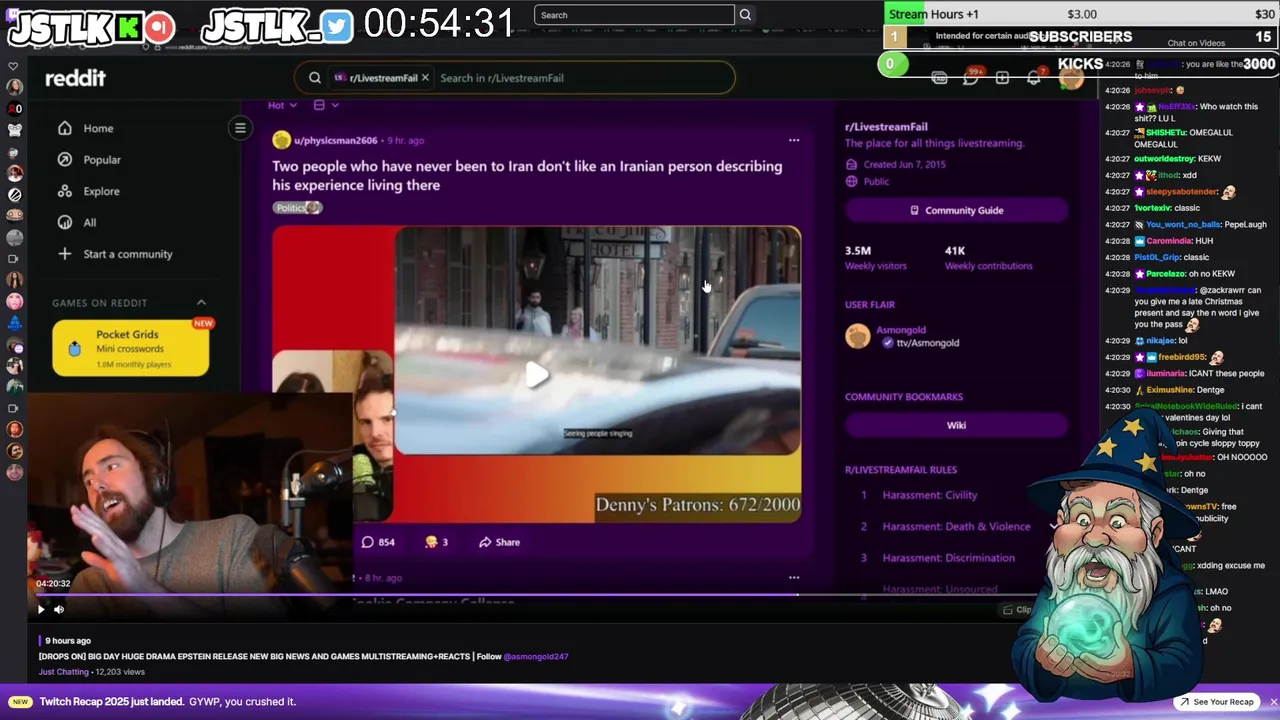Click the reddit logo
The width and height of the screenshot is (1280, 720).
coord(75,78)
